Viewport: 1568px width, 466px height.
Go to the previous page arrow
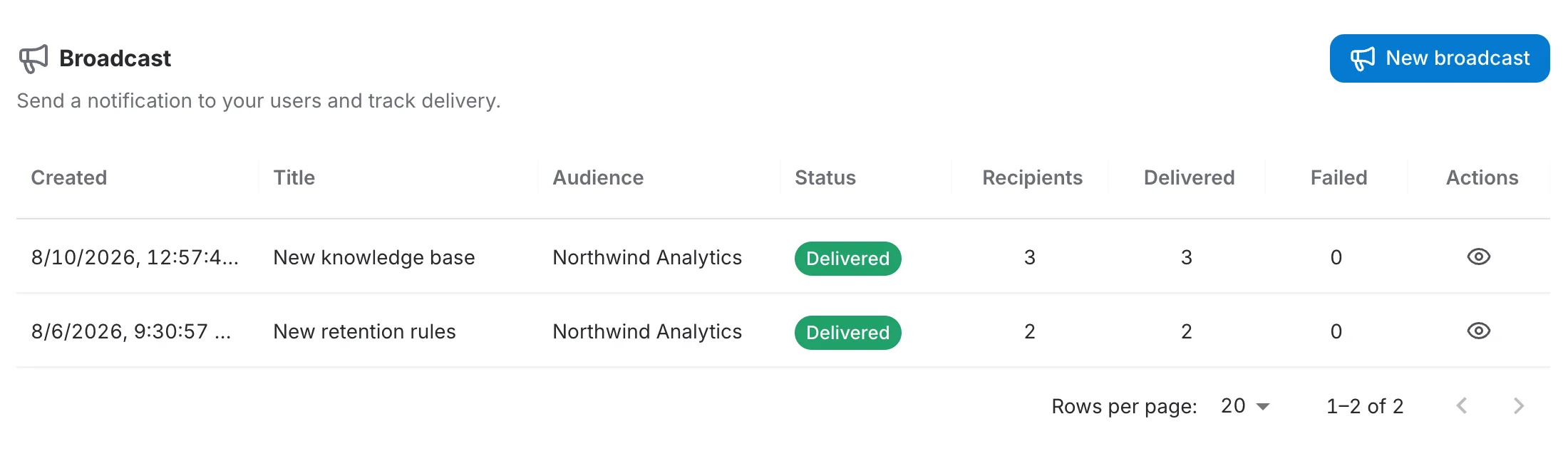(1462, 406)
